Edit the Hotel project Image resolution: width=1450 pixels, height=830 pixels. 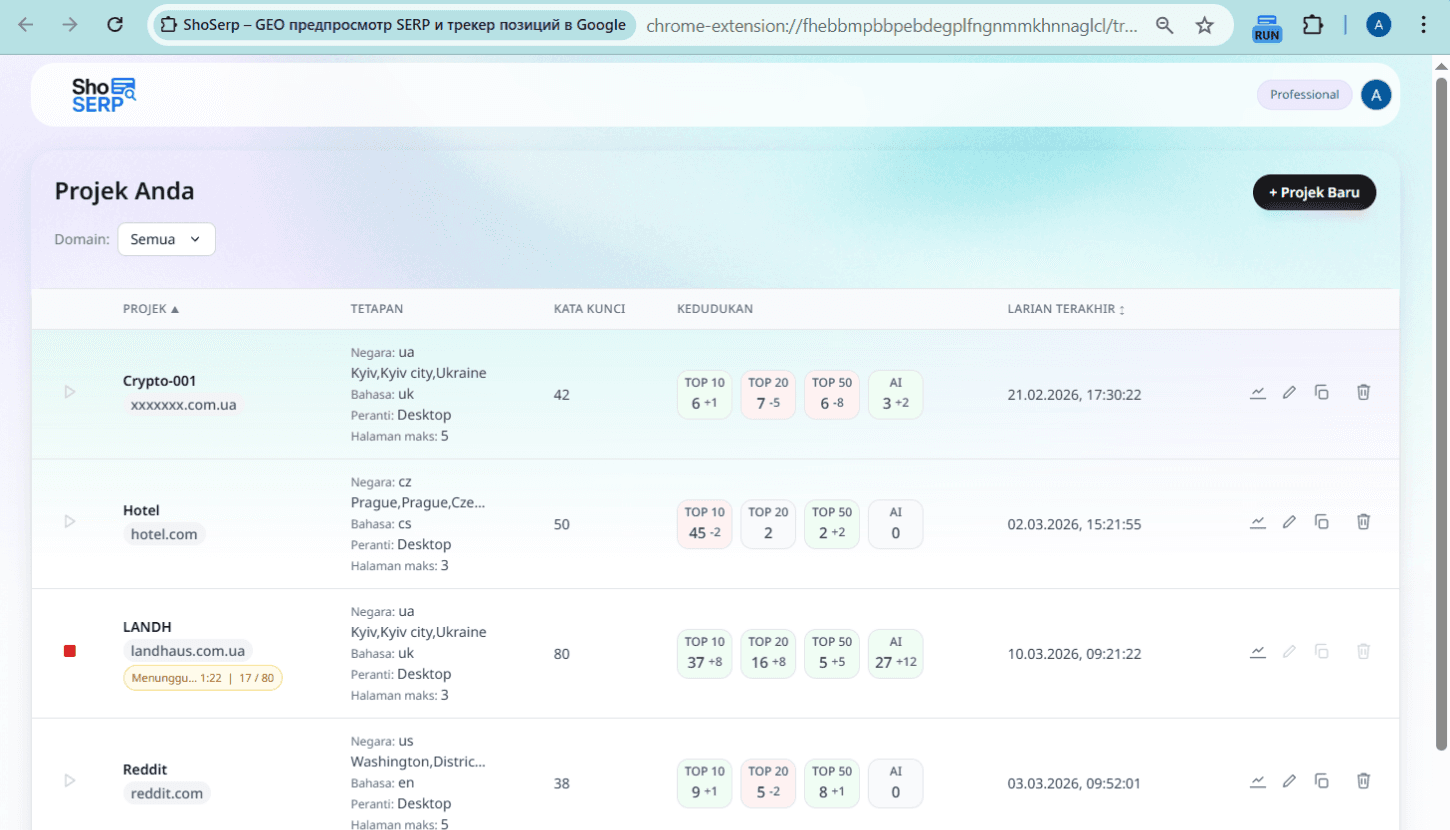[x=1290, y=521]
